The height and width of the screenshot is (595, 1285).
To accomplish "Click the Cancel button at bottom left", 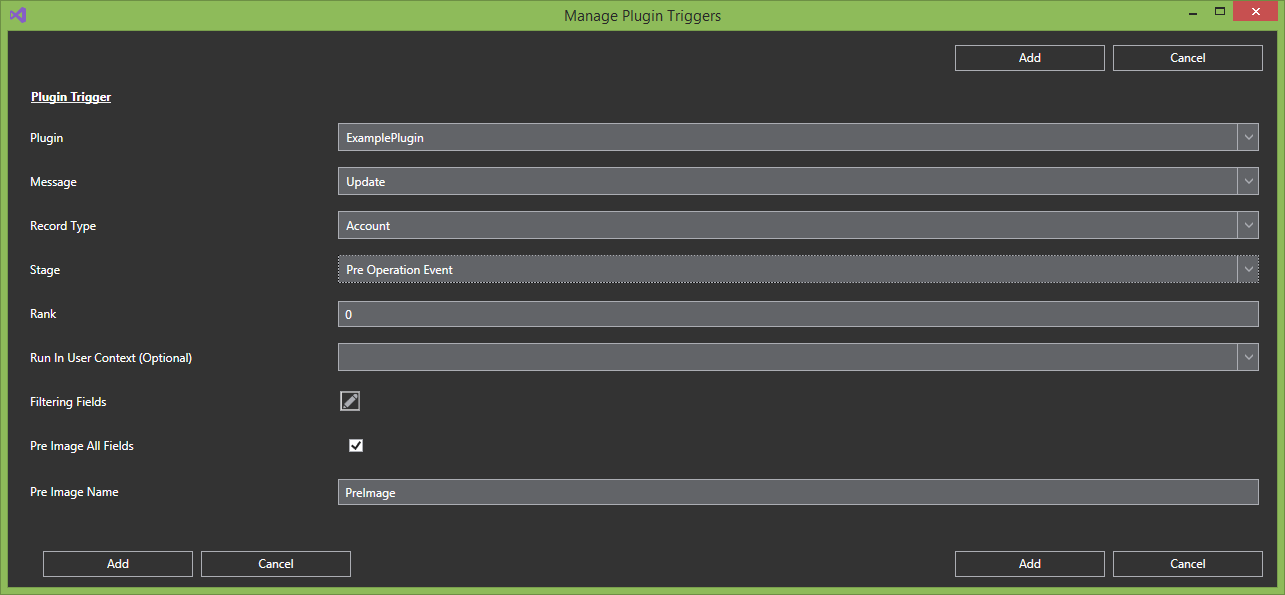I will pyautogui.click(x=276, y=564).
